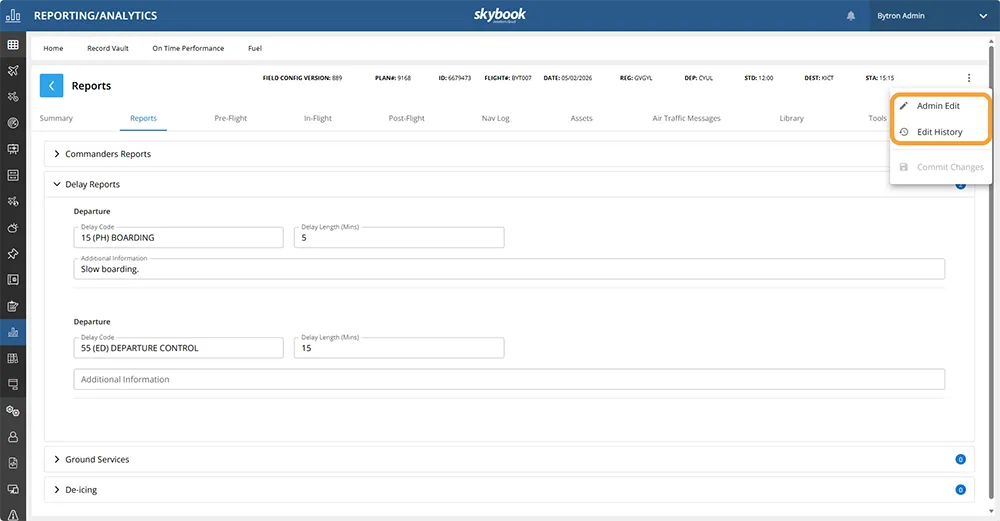Choose Edit History from the menu
This screenshot has height=521, width=1000.
[939, 132]
